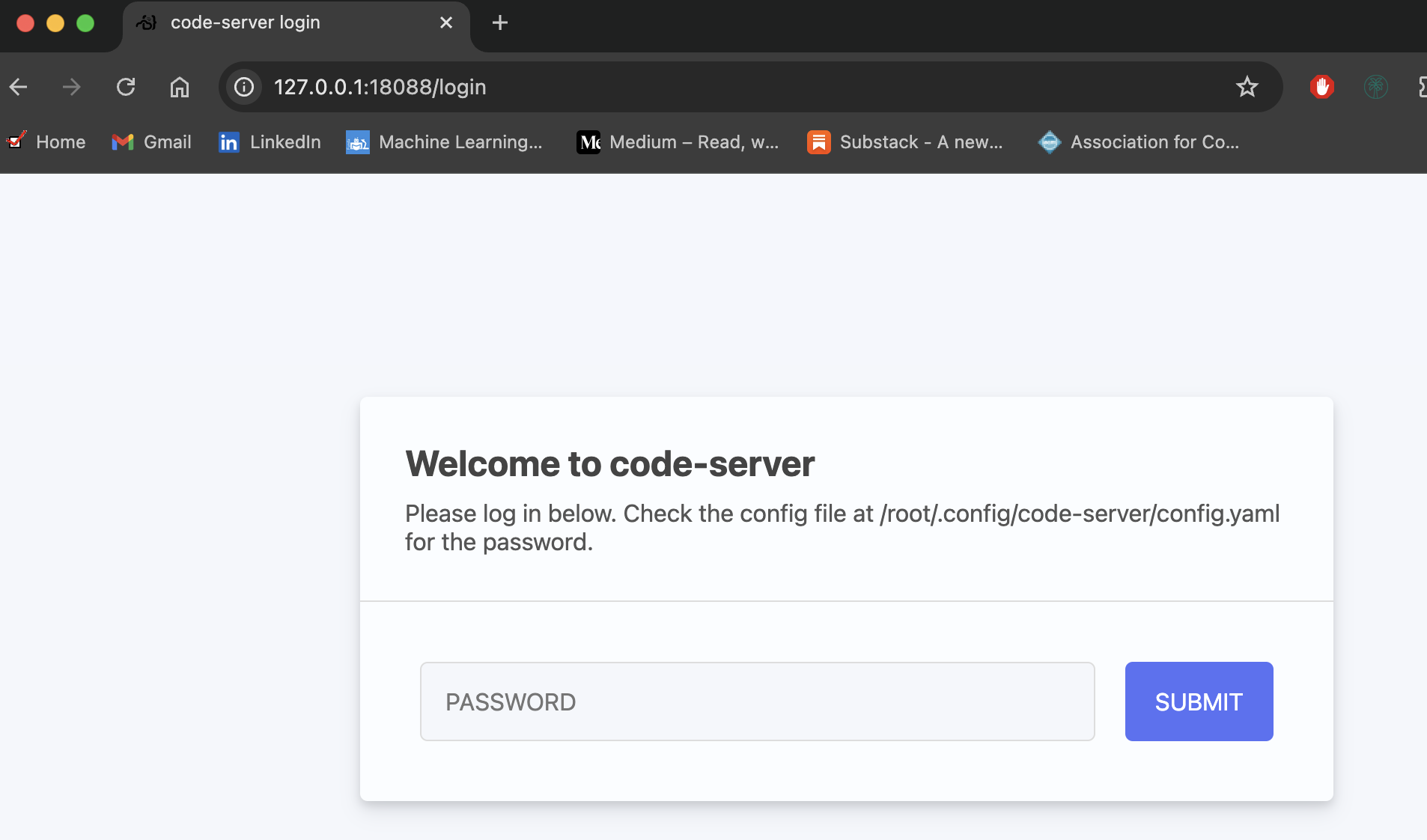Open a new browser tab

coord(500,23)
